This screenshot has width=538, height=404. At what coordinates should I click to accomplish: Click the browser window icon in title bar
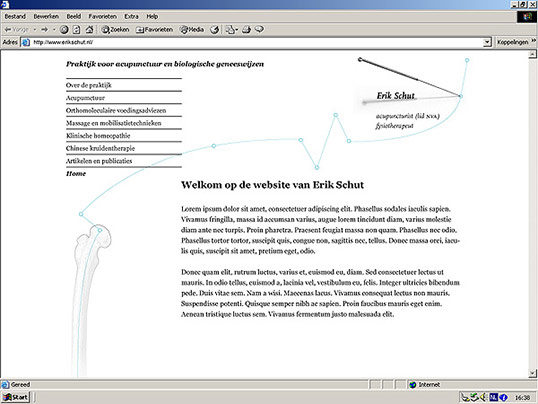tap(5, 4)
